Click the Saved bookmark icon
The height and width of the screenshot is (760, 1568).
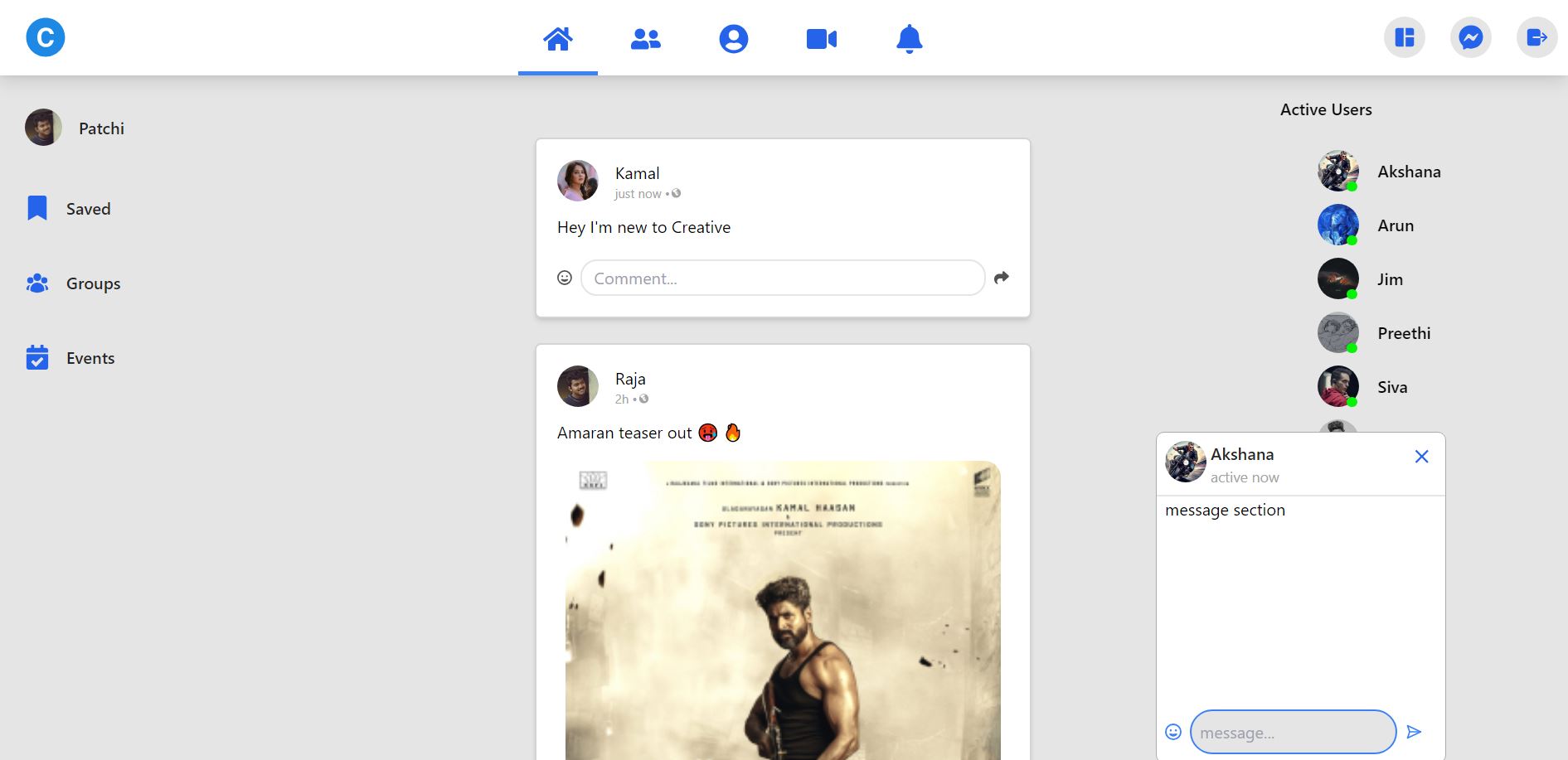tap(37, 208)
